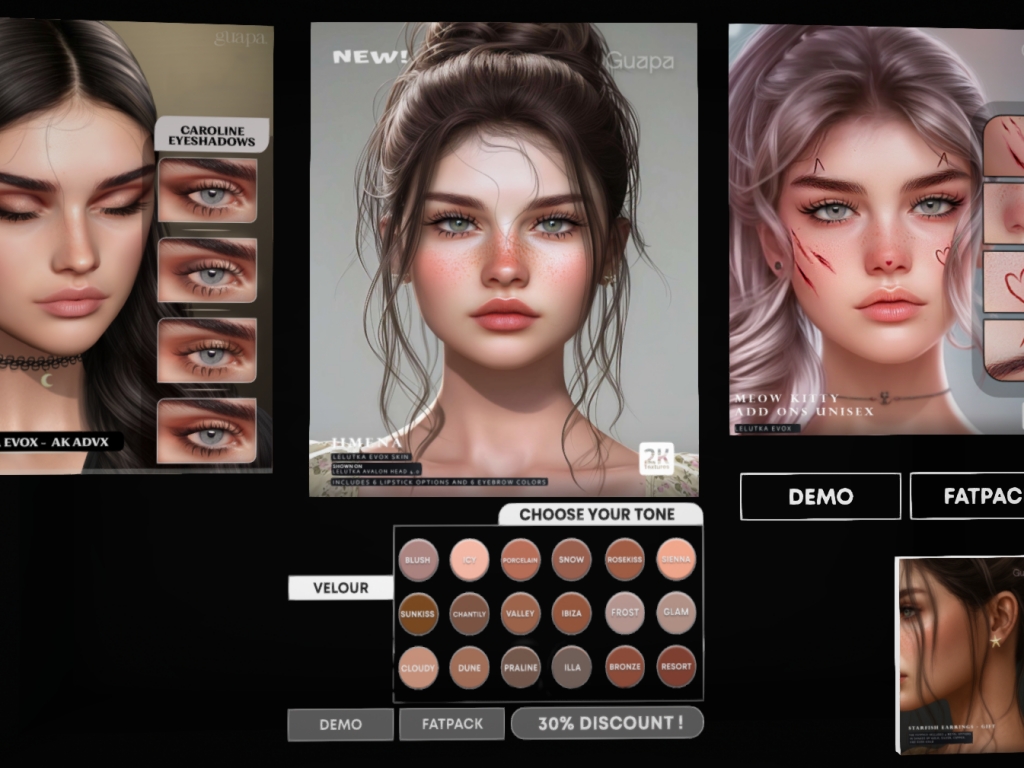Viewport: 1024px width, 768px height.
Task: Click the grey DEMO button under Velour
Action: click(x=340, y=724)
